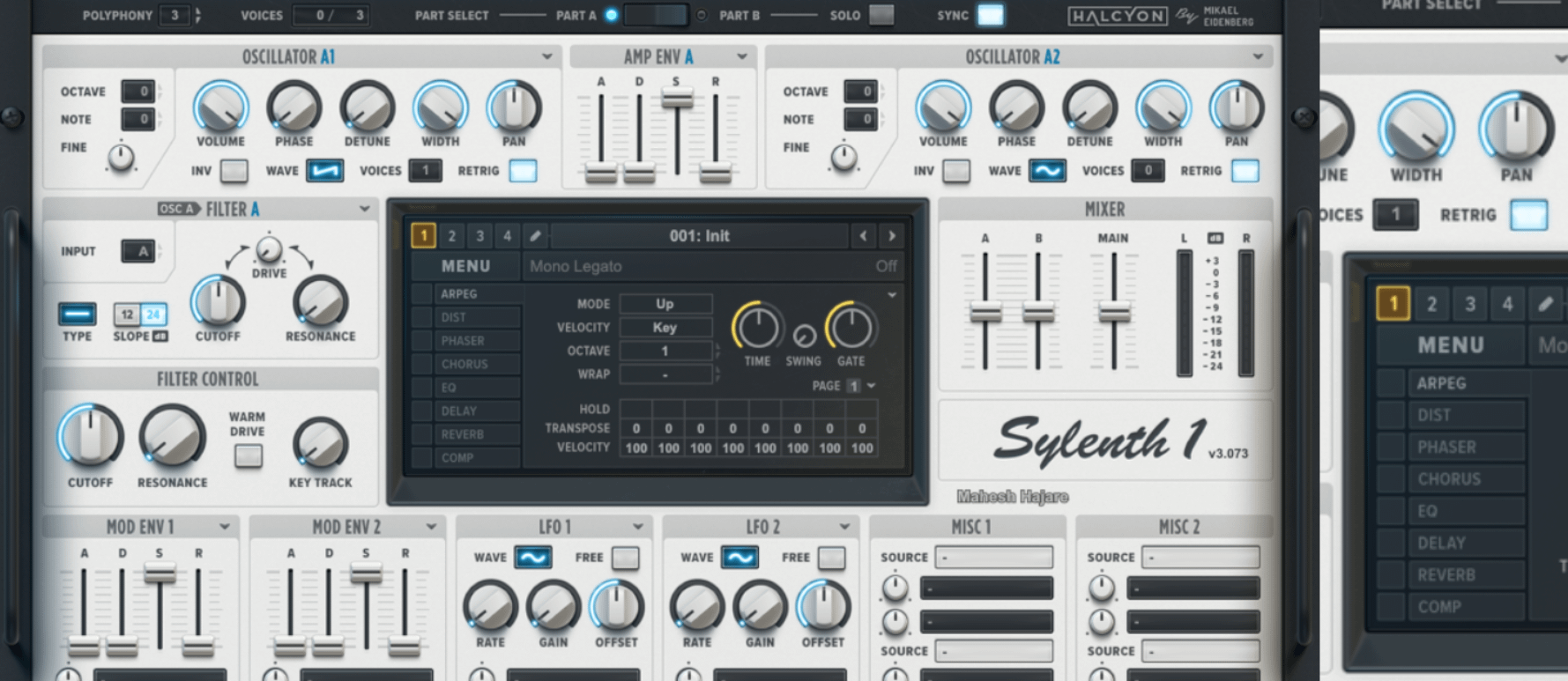Open the Filter A dropdown arrow

point(364,209)
